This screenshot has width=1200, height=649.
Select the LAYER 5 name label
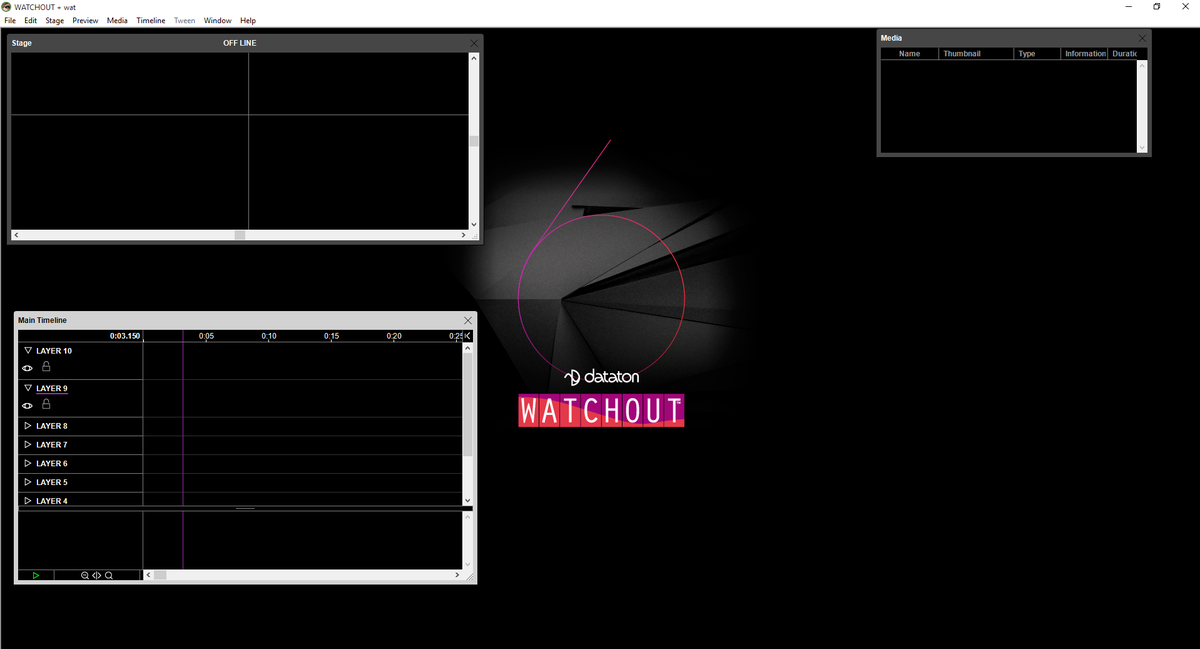click(52, 482)
